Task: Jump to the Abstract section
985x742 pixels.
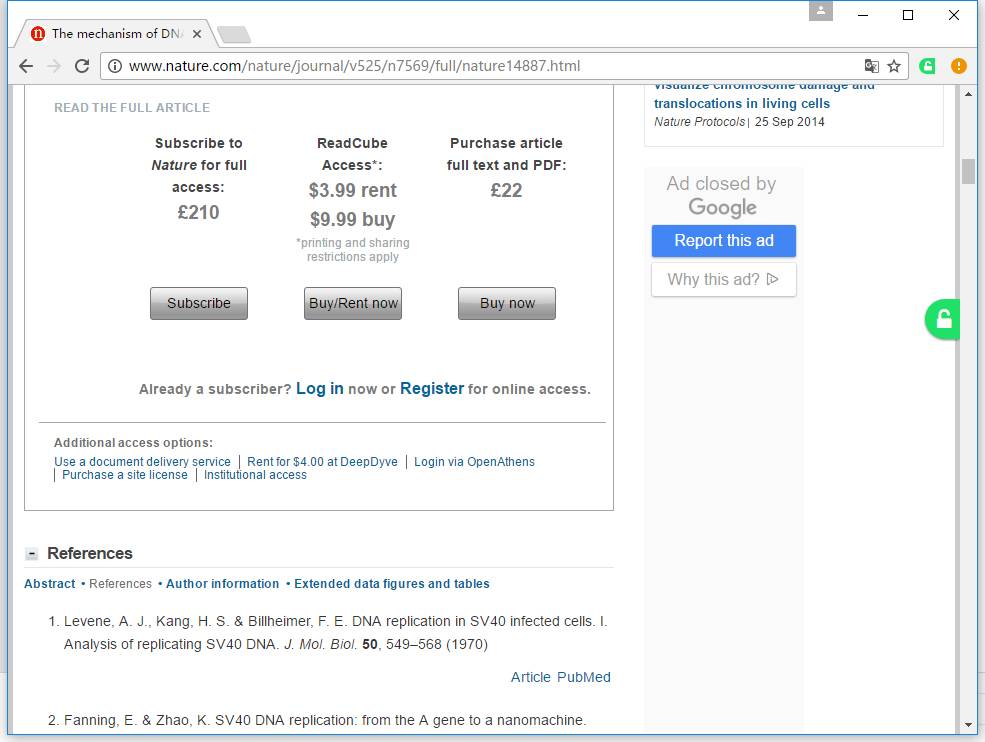Action: point(50,584)
